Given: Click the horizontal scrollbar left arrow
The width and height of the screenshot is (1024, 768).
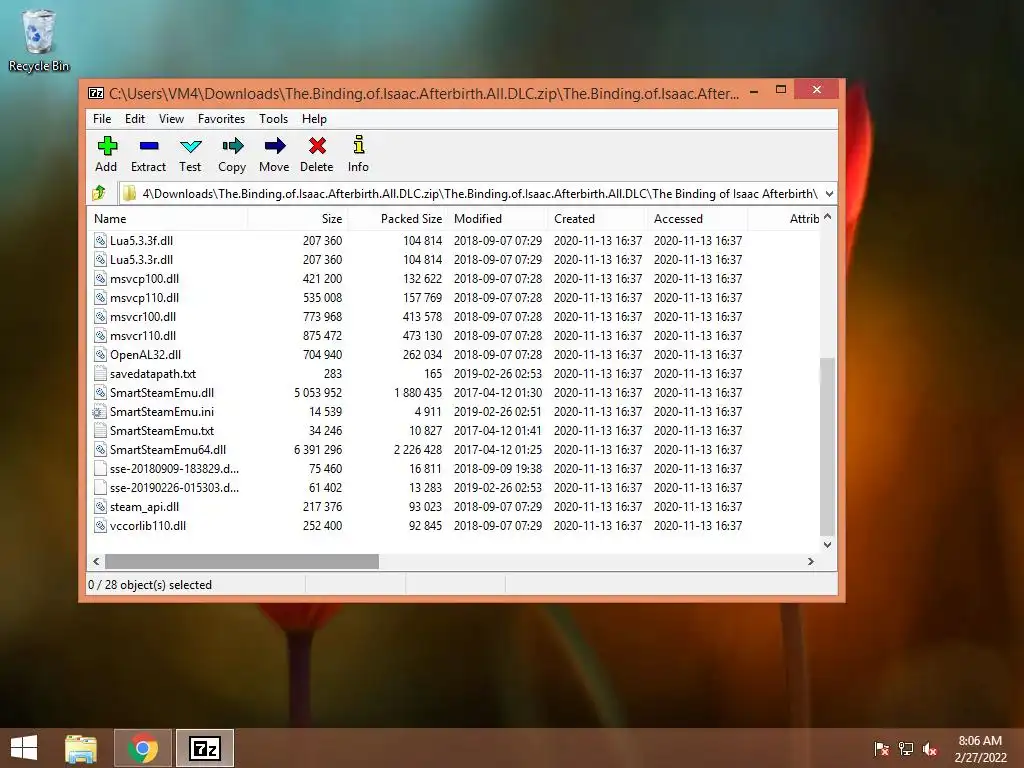Looking at the screenshot, I should coord(96,561).
